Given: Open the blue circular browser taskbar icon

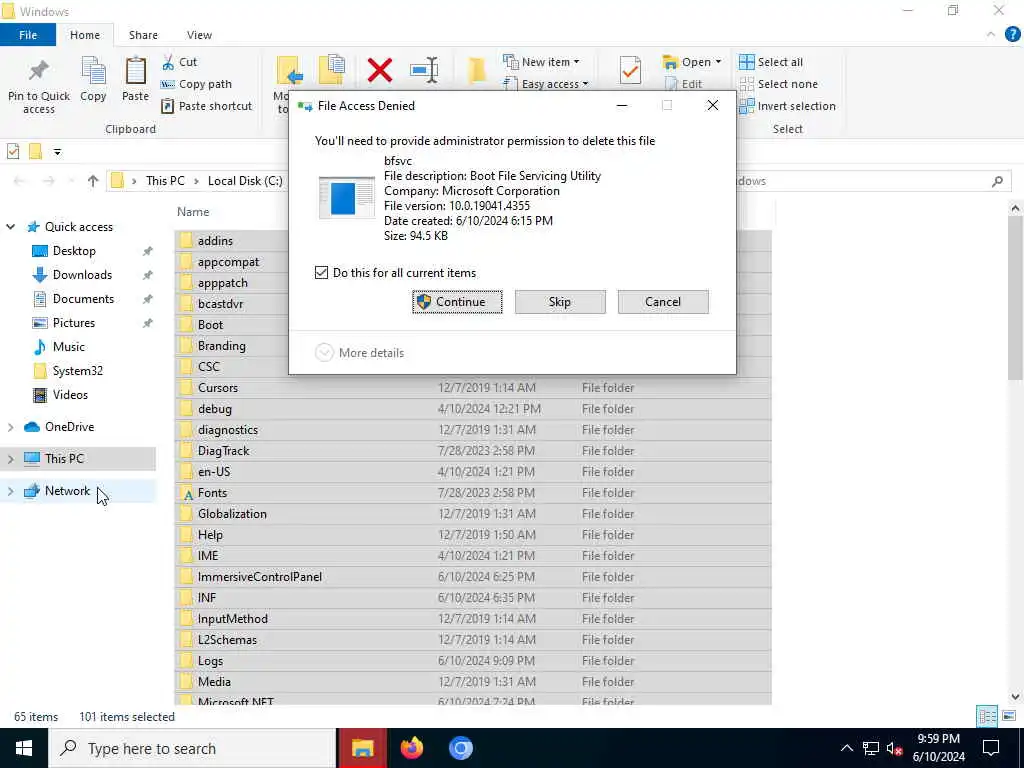Looking at the screenshot, I should pos(460,748).
